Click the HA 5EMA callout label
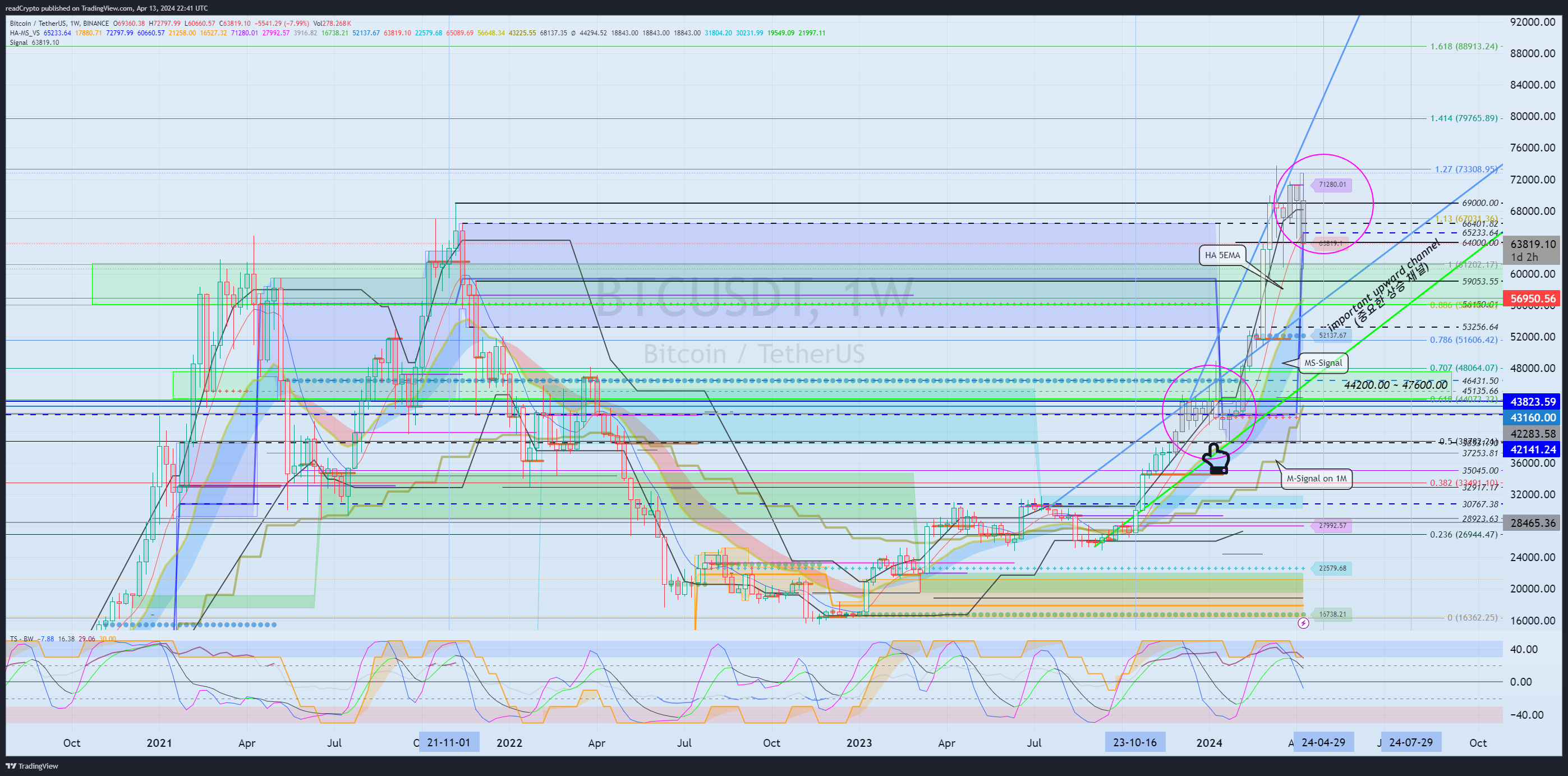 tap(1222, 255)
